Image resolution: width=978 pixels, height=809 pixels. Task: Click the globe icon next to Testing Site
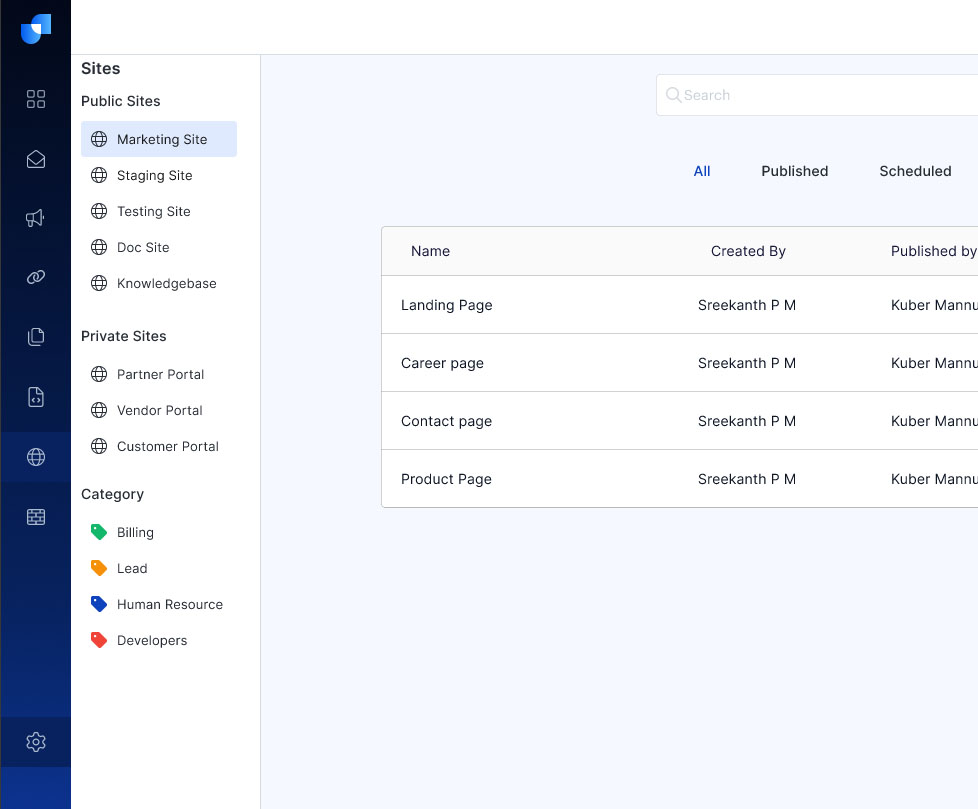(99, 211)
